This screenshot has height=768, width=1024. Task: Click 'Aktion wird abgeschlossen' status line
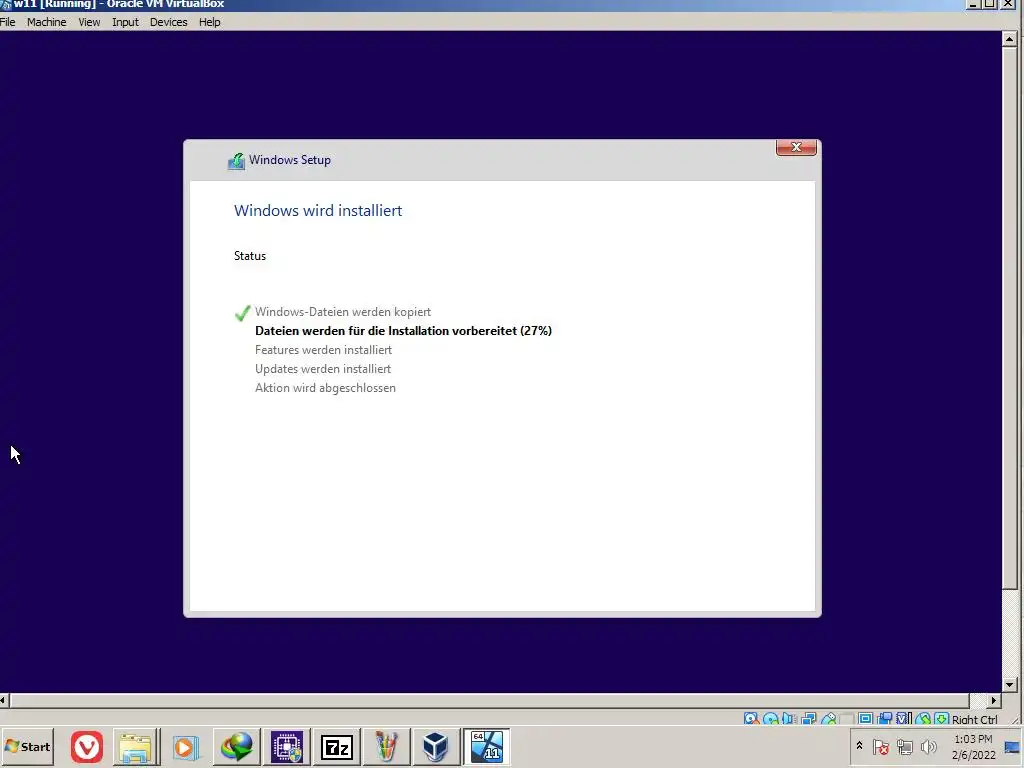click(x=325, y=388)
